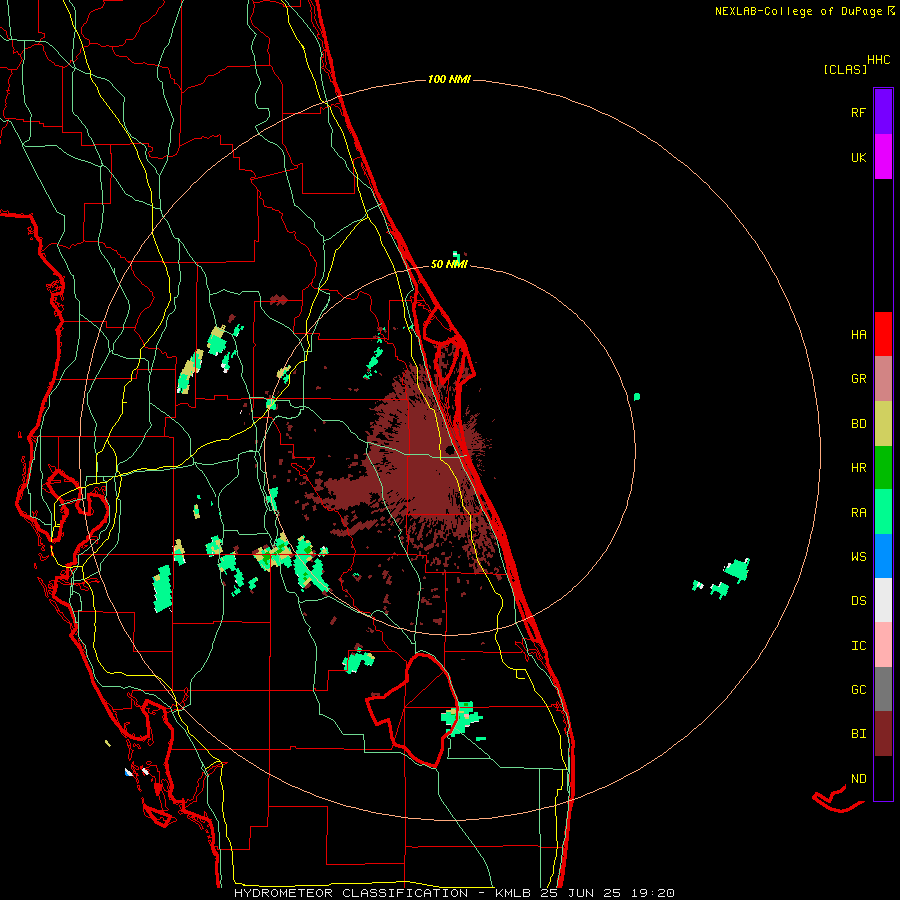Image resolution: width=900 pixels, height=900 pixels.
Task: Click the WS blue legend swatch
Action: [883, 556]
